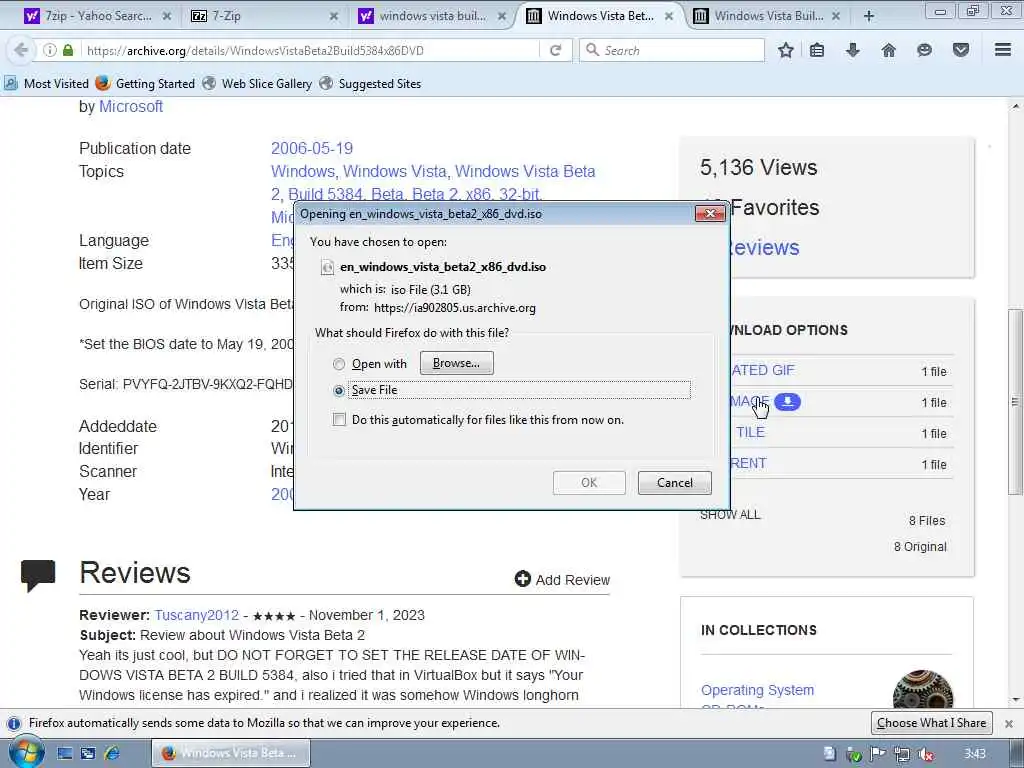Close the Opening iso dialog
The width and height of the screenshot is (1024, 768).
tap(710, 213)
